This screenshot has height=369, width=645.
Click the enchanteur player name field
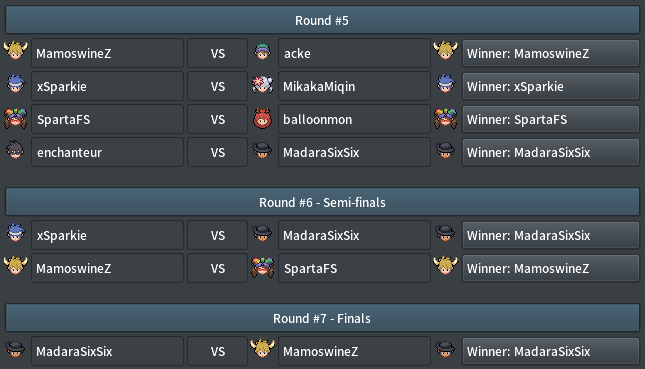coord(107,152)
